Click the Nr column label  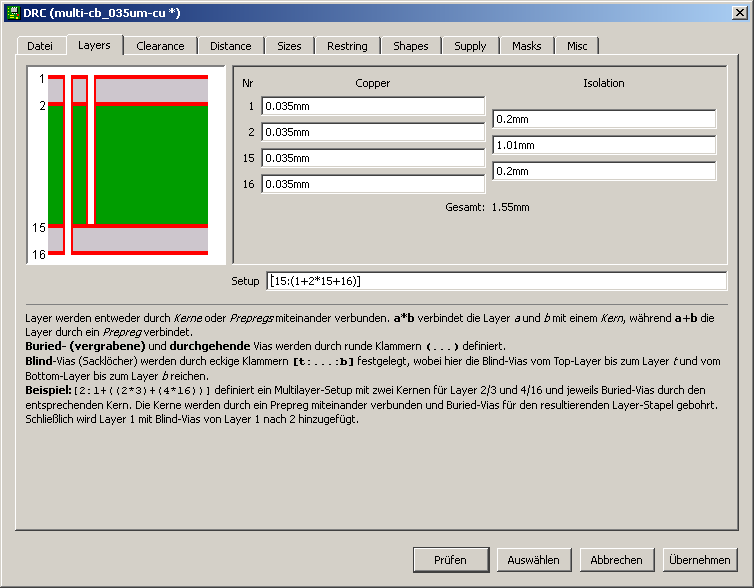pos(248,83)
